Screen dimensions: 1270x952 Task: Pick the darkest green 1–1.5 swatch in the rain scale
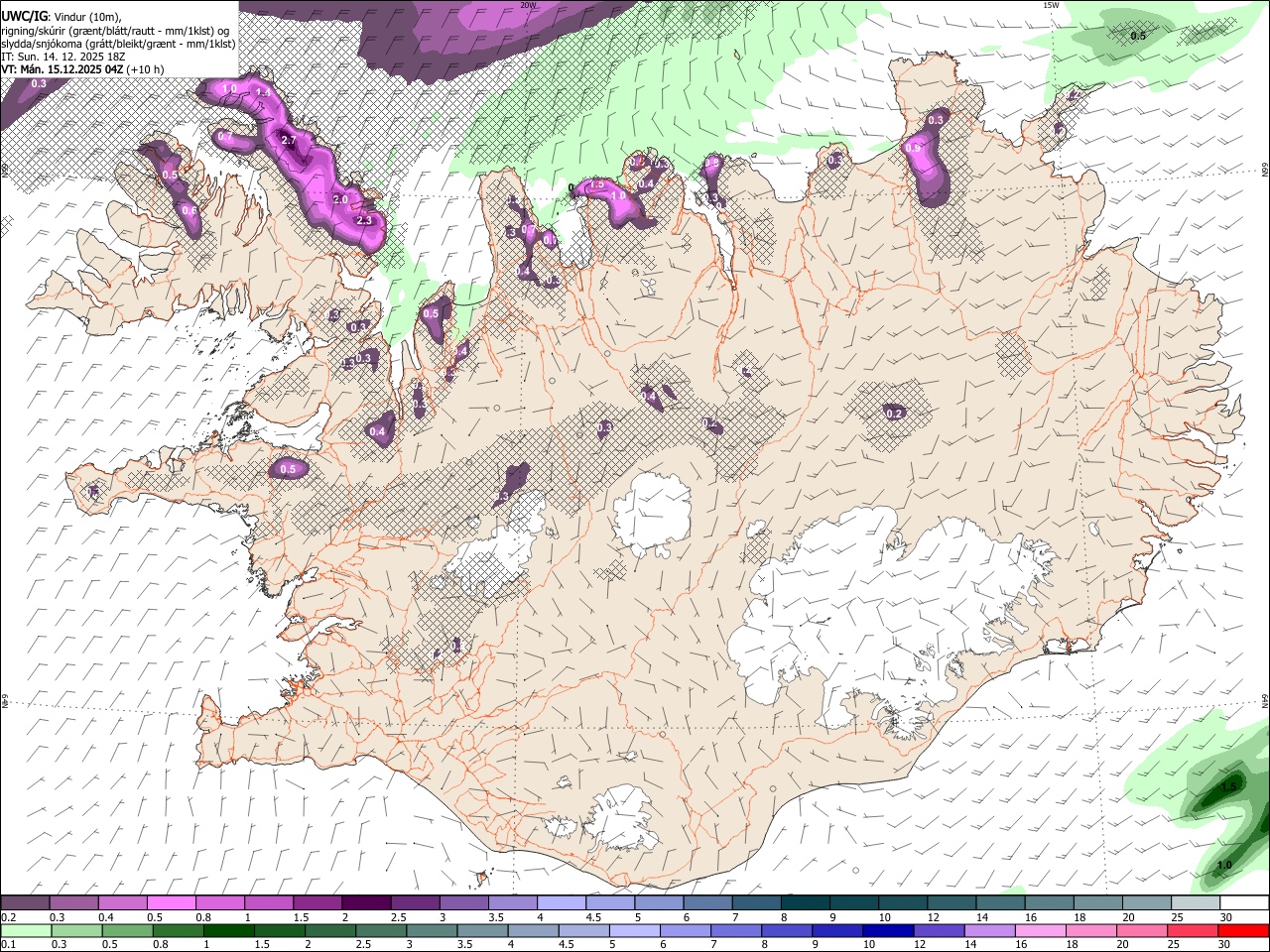click(x=229, y=931)
